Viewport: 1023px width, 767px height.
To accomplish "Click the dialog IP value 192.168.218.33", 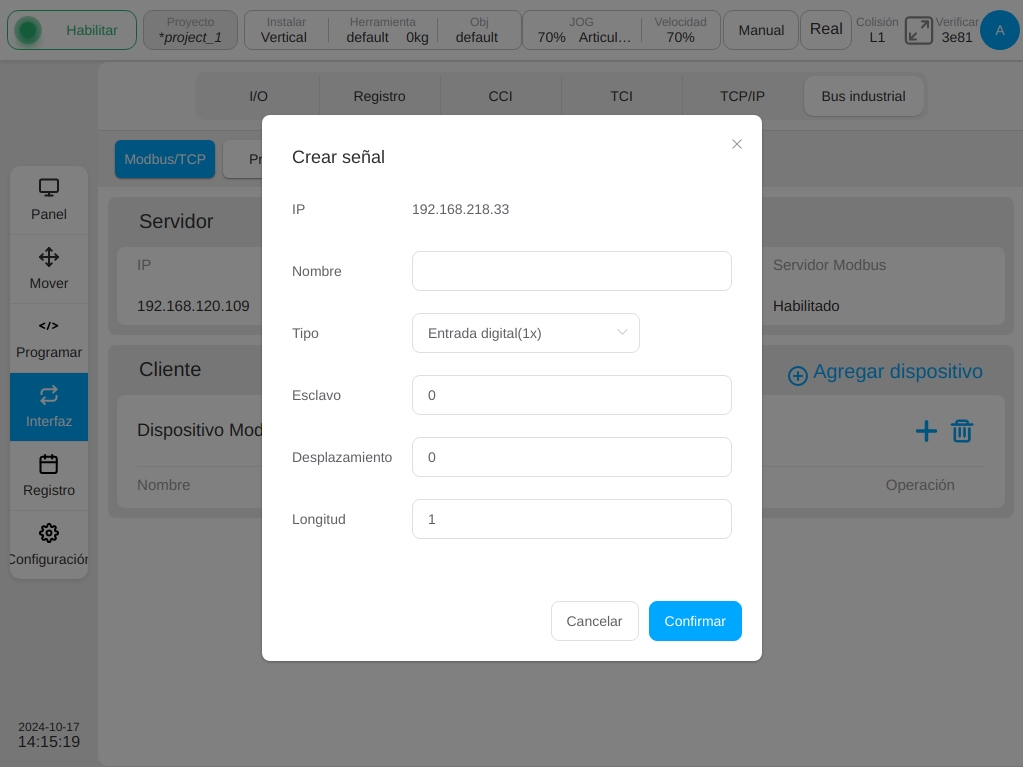I will click(461, 209).
